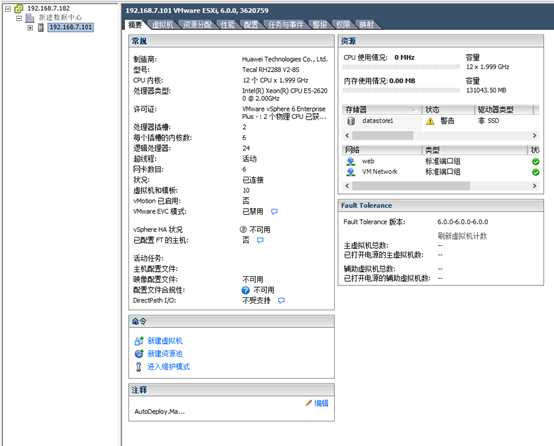Screen dimensions: 554x446
Task: Click the 131043.50 MB memory capacity value
Action: click(x=486, y=90)
